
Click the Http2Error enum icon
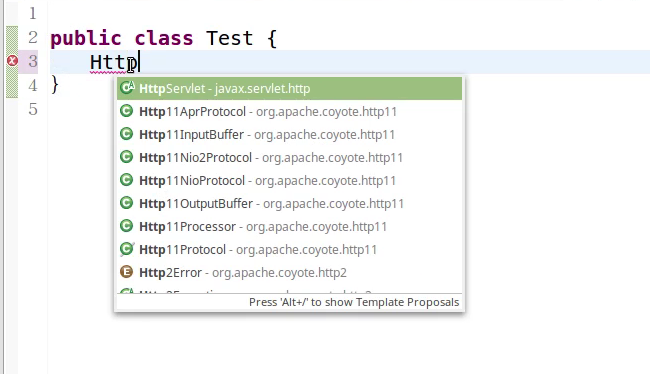(x=126, y=272)
